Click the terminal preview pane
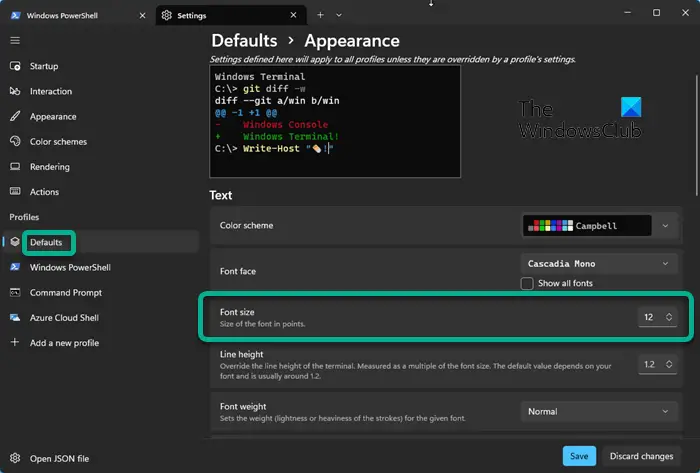 coord(335,121)
